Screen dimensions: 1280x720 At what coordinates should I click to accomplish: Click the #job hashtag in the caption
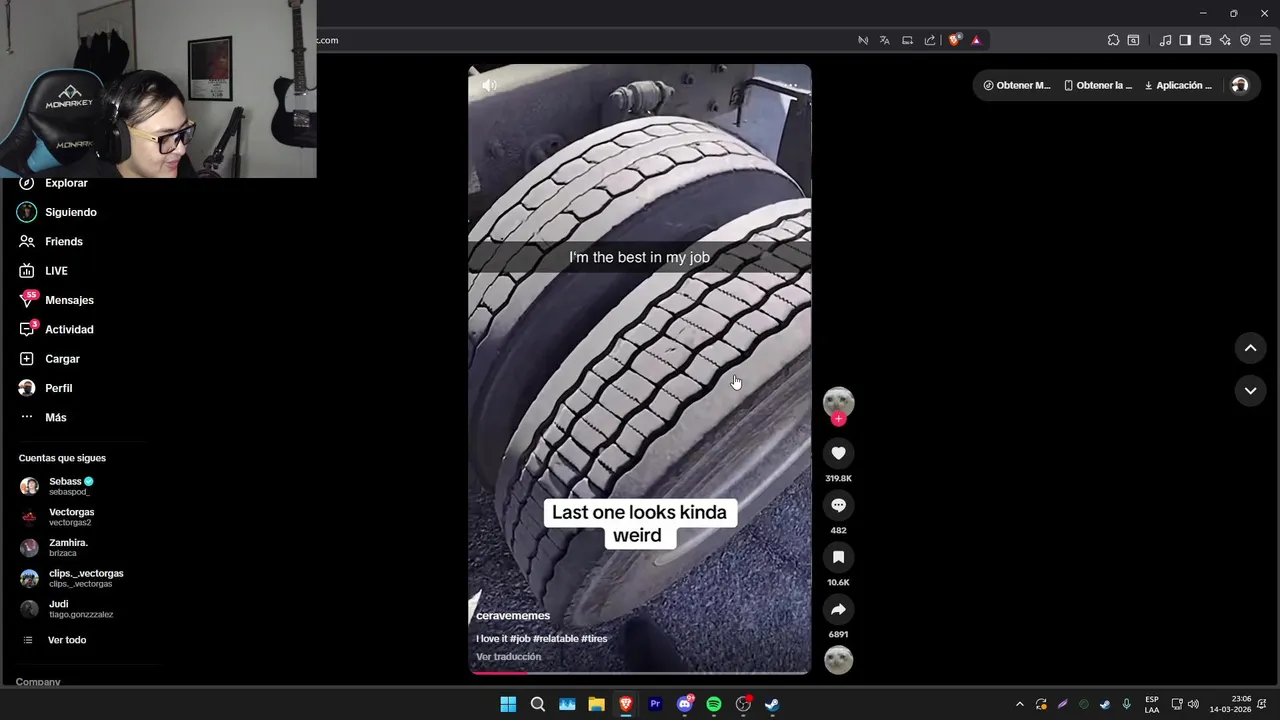click(x=520, y=638)
